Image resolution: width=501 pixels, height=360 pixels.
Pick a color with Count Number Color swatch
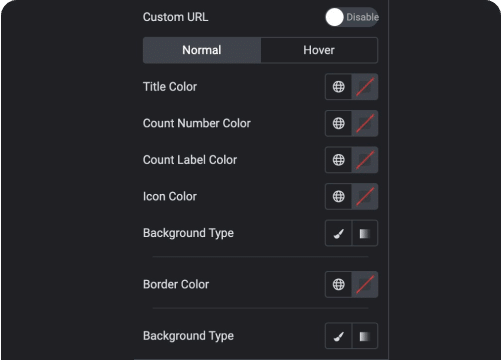[x=365, y=123]
